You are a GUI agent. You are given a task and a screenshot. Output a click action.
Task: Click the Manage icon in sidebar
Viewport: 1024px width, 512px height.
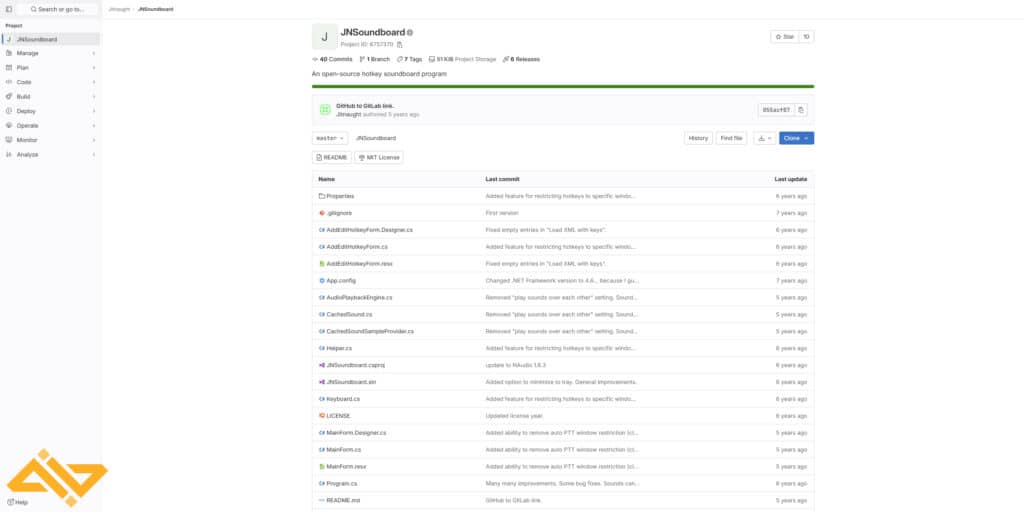pos(9,54)
